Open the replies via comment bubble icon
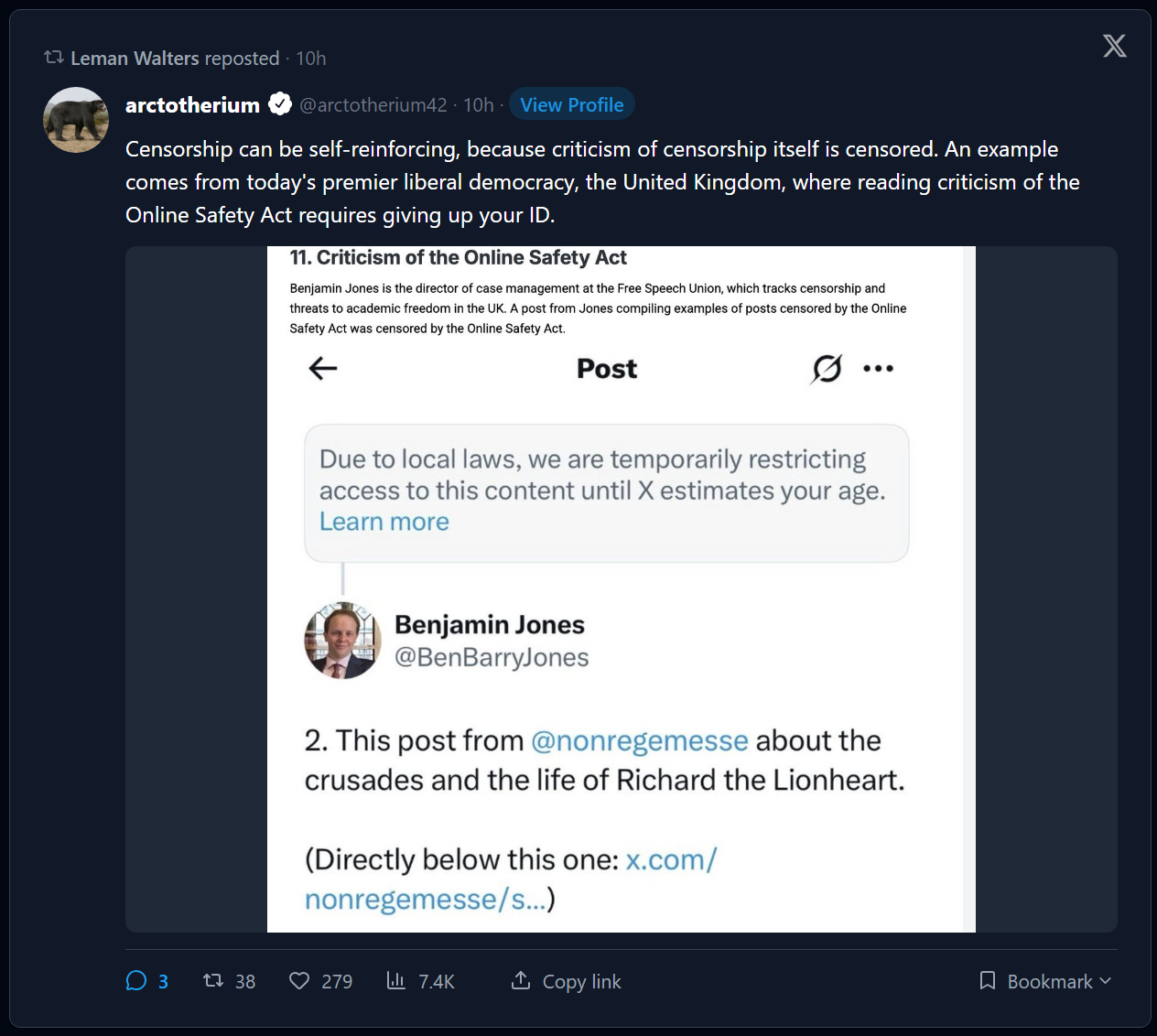1157x1036 pixels. pos(136,981)
